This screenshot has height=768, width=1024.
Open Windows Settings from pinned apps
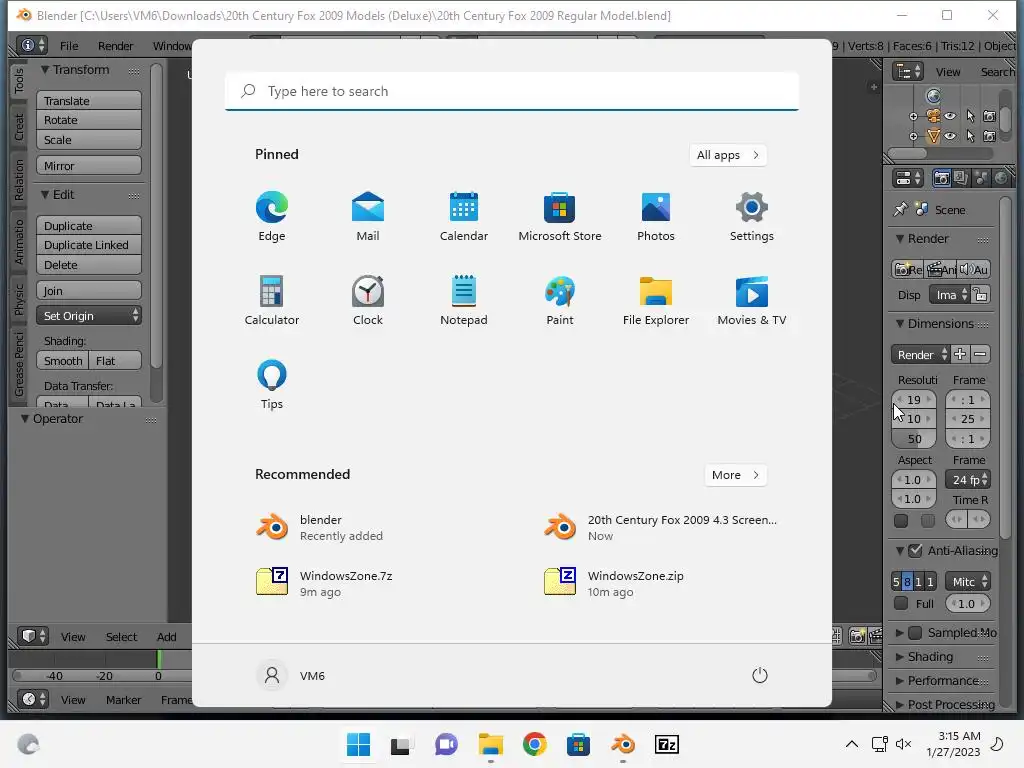coord(752,217)
